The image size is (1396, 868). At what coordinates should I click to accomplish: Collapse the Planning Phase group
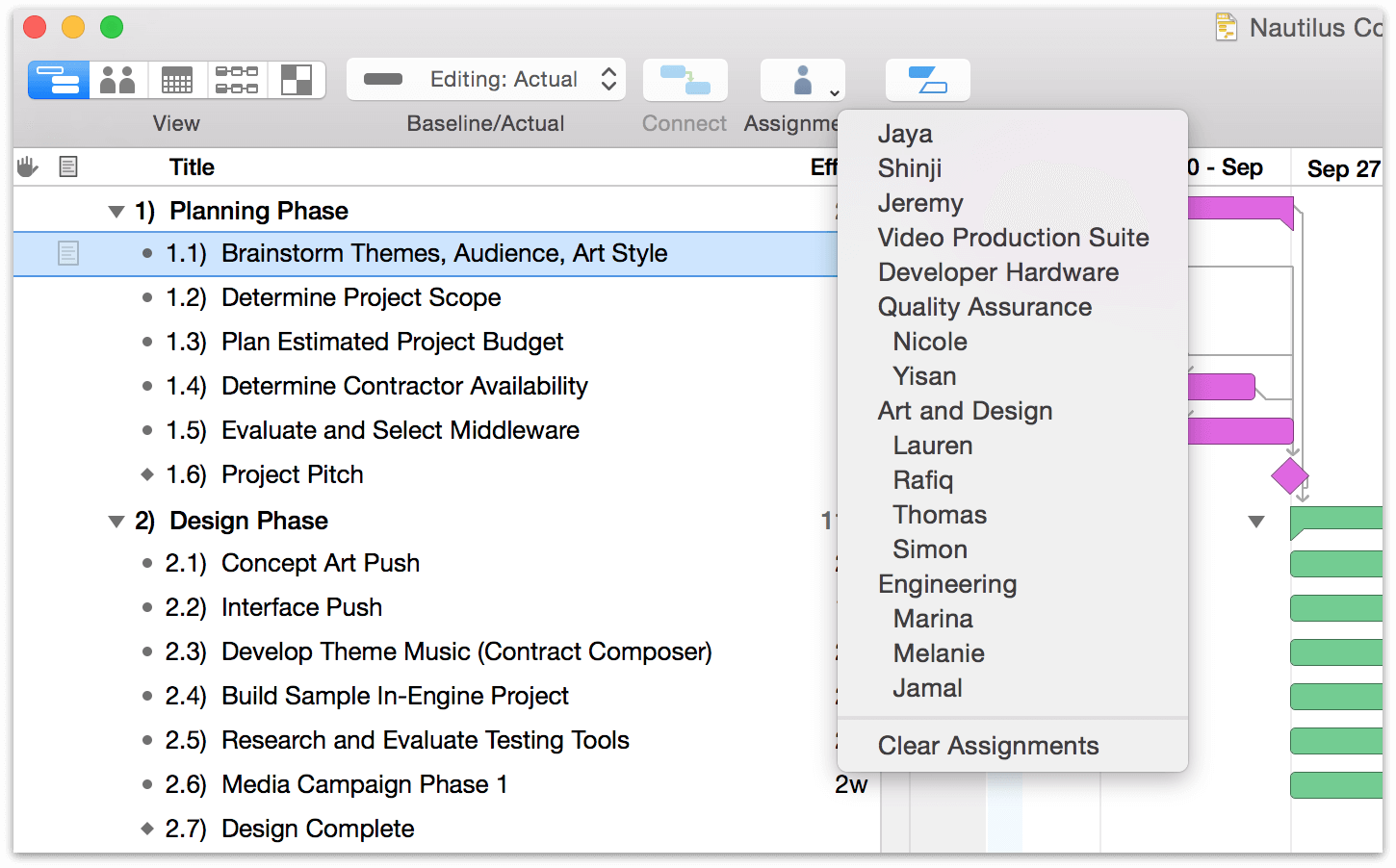click(x=116, y=212)
